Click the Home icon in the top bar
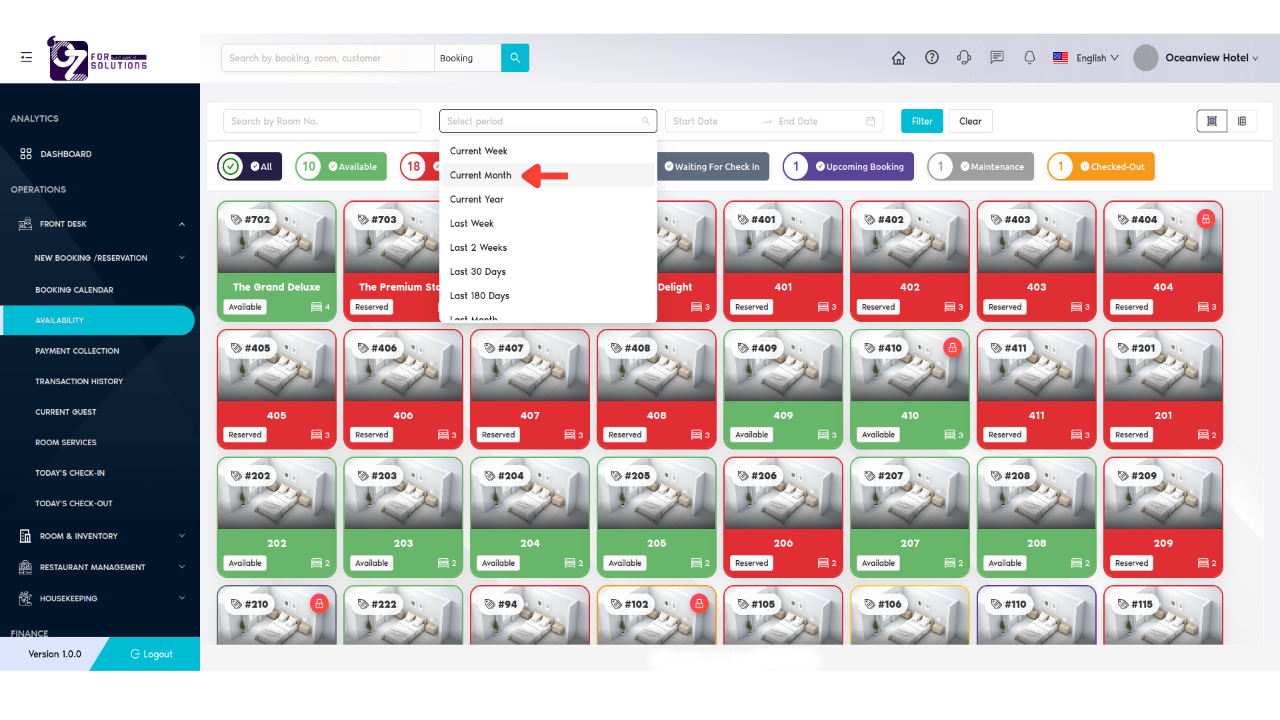 click(x=898, y=57)
